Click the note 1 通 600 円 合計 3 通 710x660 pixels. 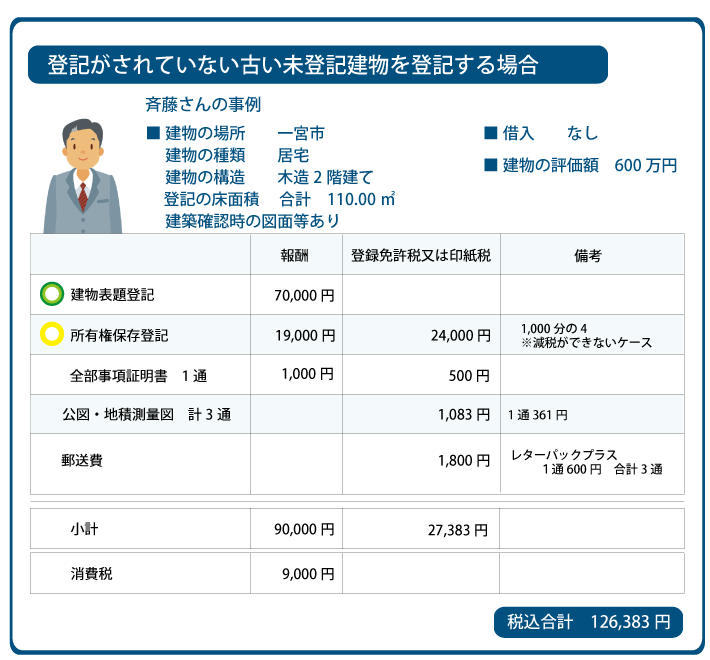(x=603, y=469)
